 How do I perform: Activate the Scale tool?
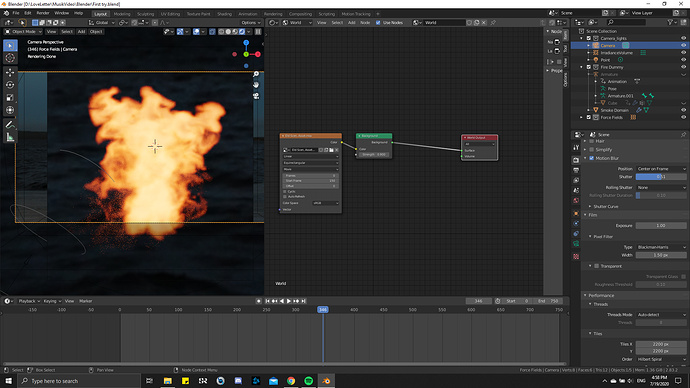click(10, 97)
